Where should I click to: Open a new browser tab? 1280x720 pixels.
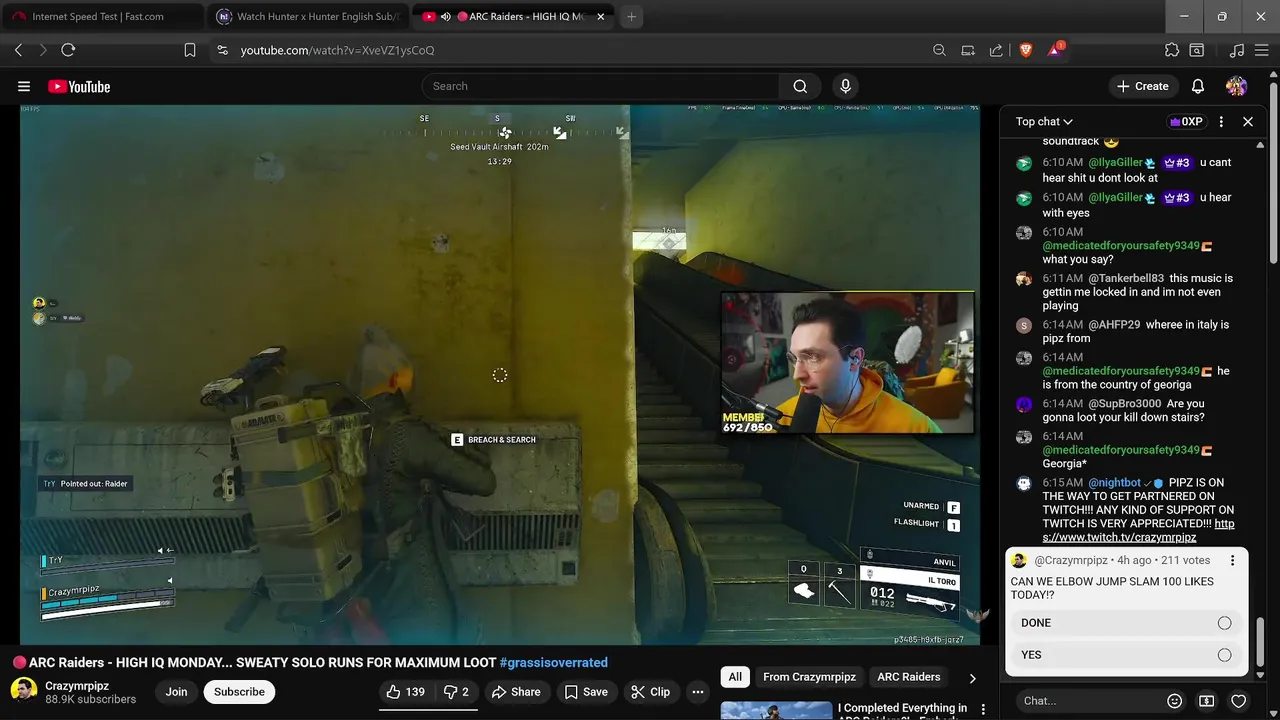(x=631, y=16)
